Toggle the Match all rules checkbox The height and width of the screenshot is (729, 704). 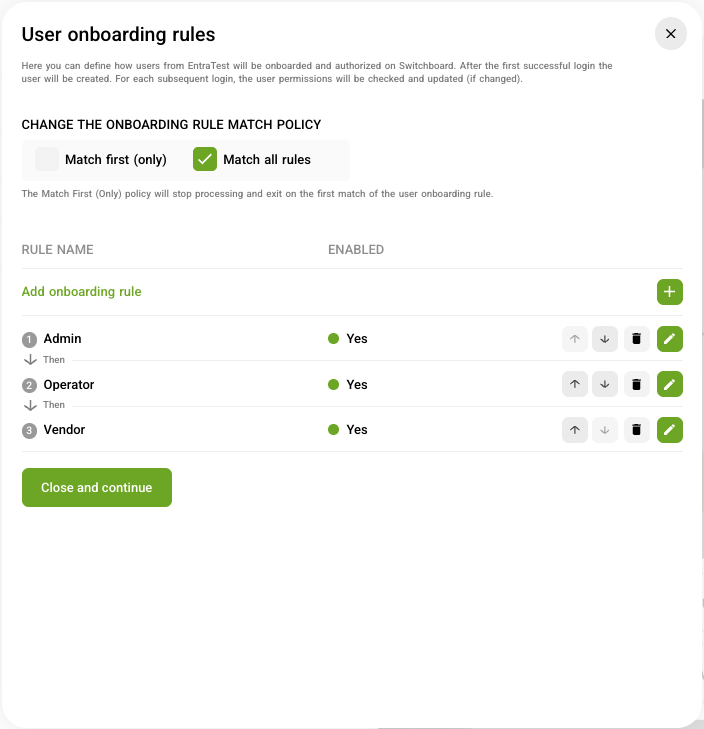205,160
